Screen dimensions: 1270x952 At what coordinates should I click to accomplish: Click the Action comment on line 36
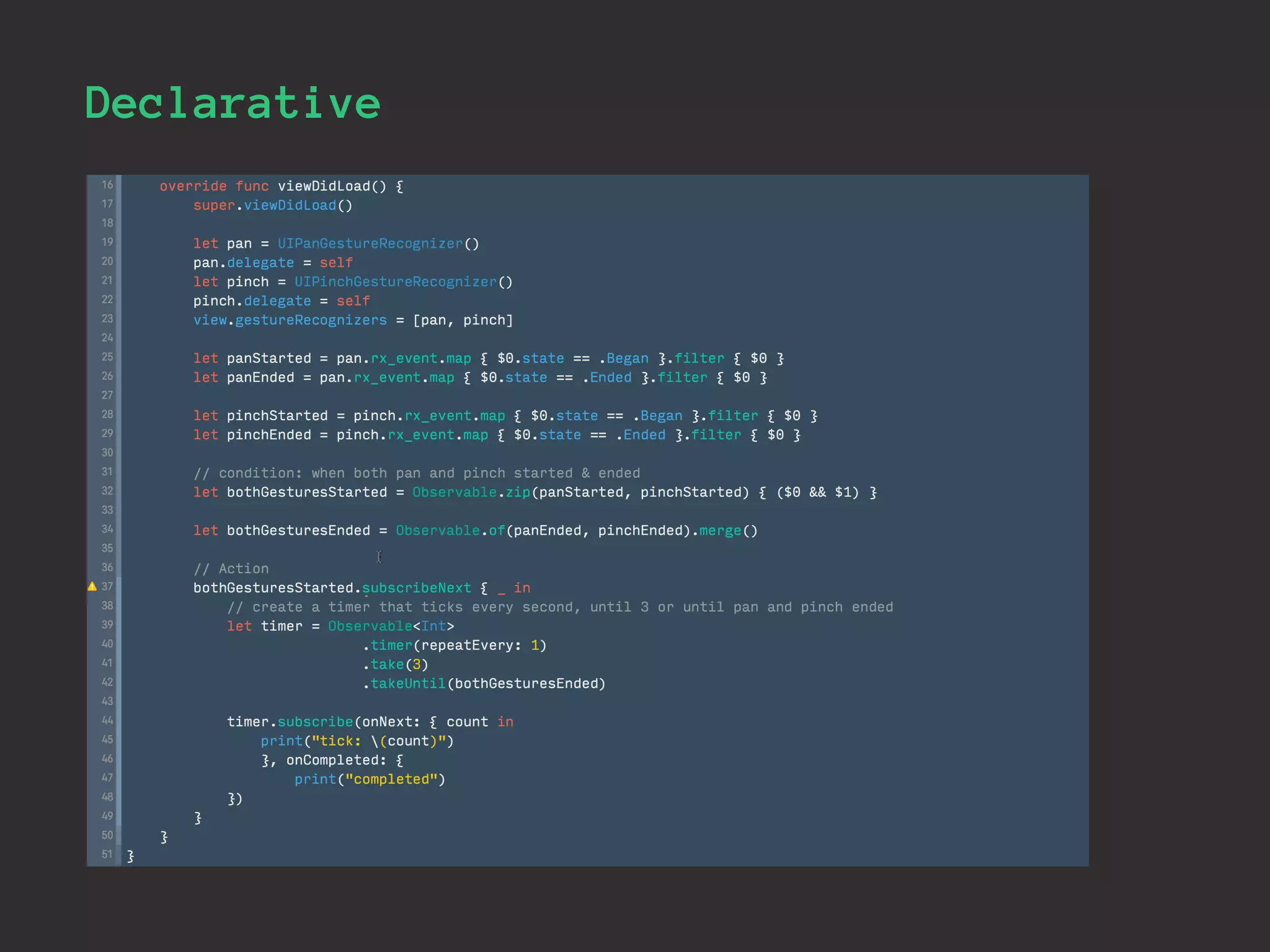(231, 569)
